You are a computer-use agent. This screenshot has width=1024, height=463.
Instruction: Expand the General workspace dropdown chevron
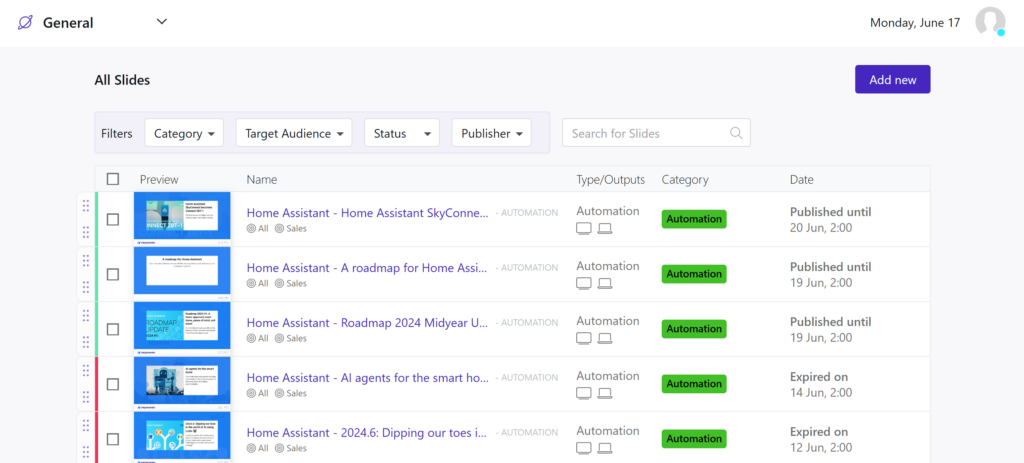(162, 22)
